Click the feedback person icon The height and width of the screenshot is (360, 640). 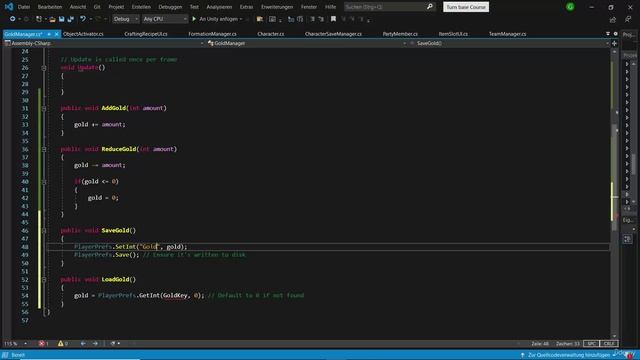(628, 20)
